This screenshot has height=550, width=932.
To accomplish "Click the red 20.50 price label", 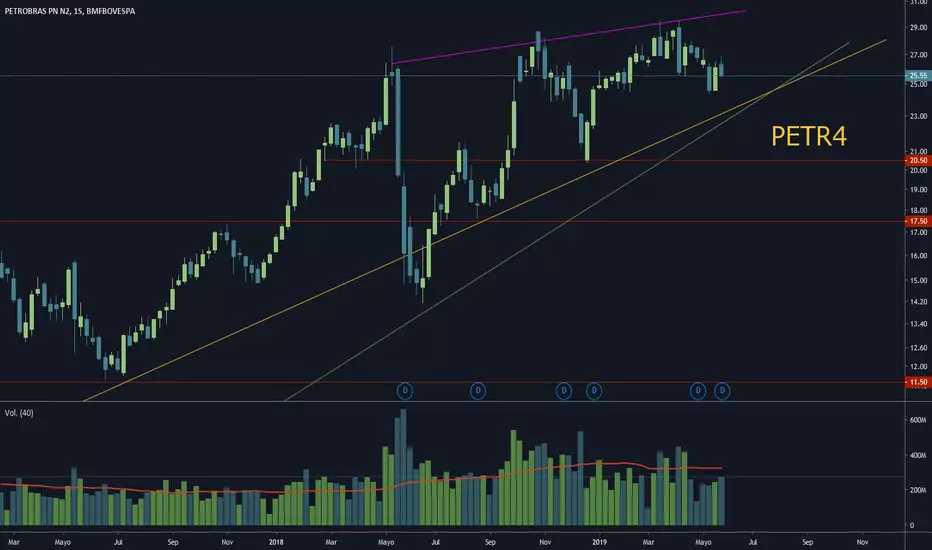I will click(918, 160).
